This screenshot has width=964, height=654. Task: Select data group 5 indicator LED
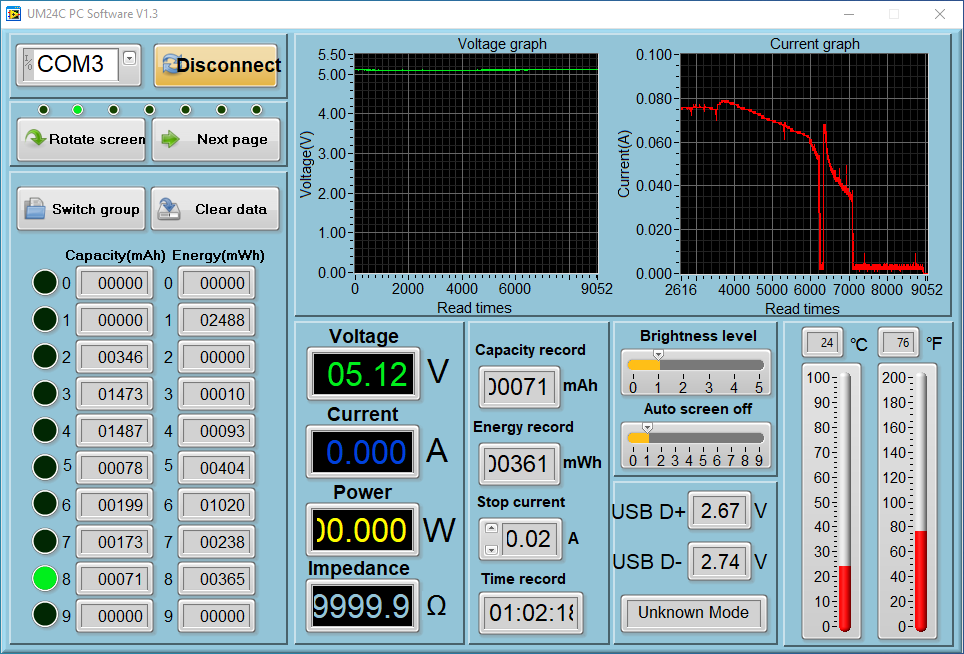[x=45, y=467]
